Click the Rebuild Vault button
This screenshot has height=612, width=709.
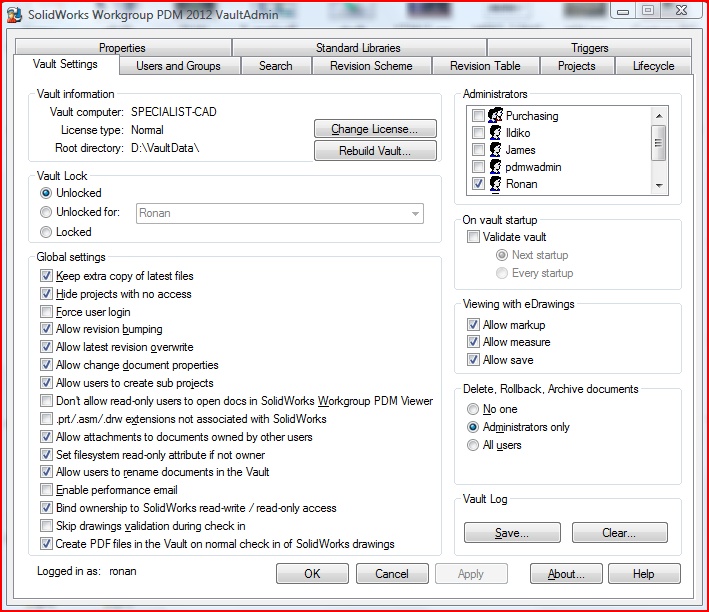tap(375, 151)
